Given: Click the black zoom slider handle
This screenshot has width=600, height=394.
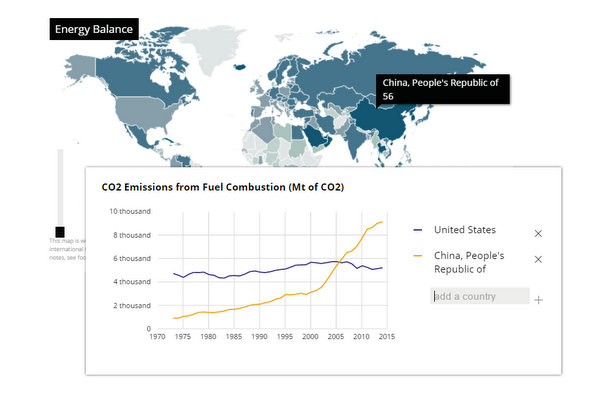Looking at the screenshot, I should pos(60,232).
